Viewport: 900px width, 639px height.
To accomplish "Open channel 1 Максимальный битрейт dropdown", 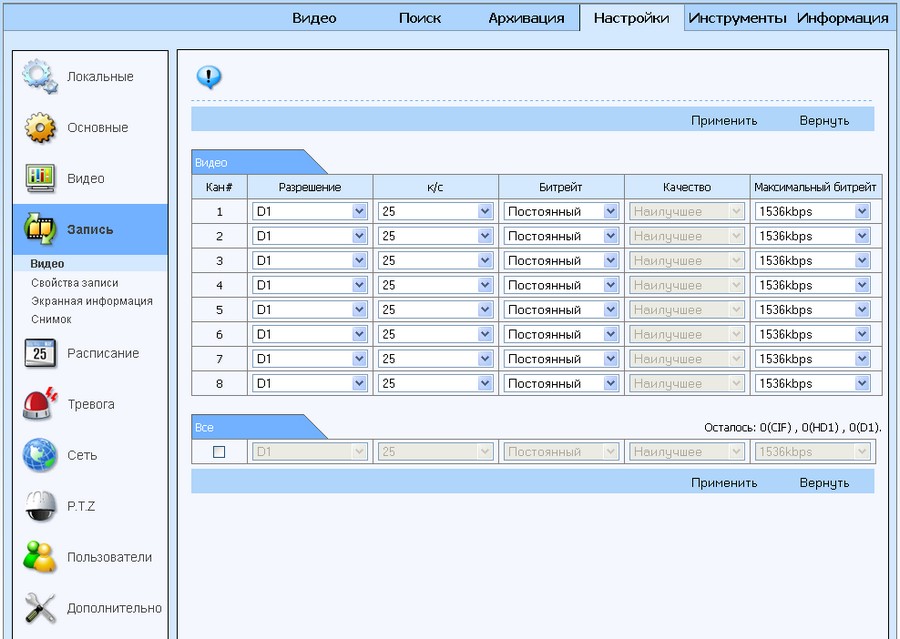I will [x=812, y=211].
